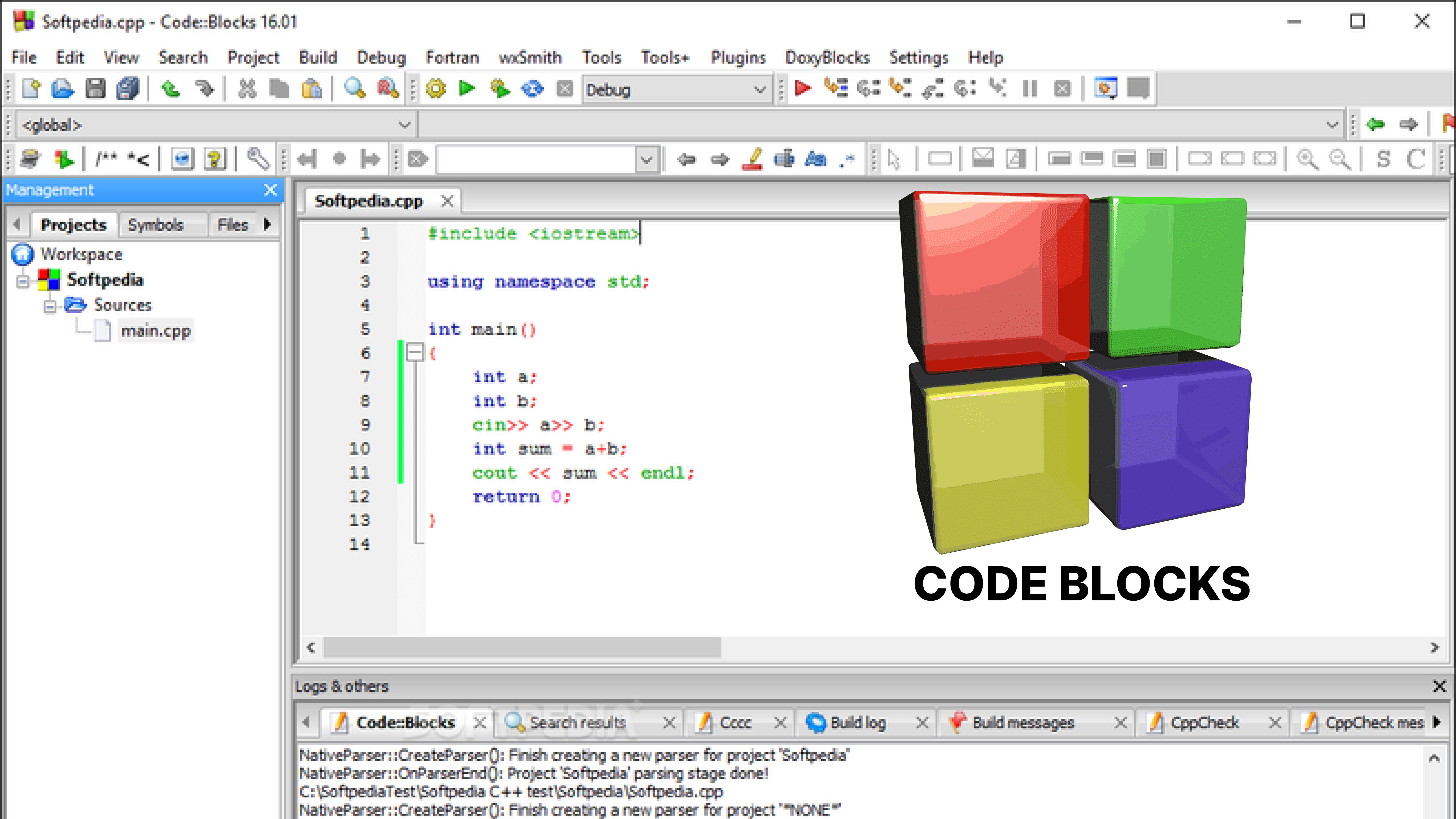Click the Paste clipboard icon
Image resolution: width=1456 pixels, height=819 pixels.
tap(312, 89)
